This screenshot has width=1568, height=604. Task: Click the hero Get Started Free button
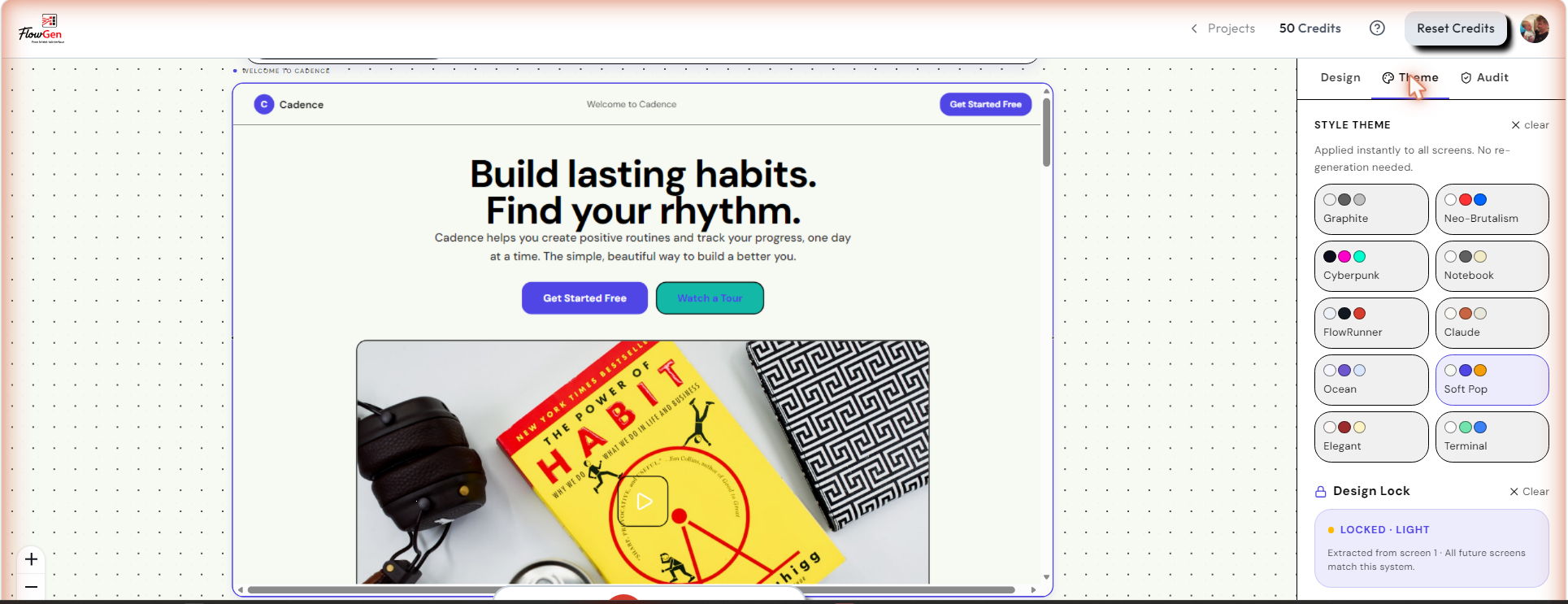tap(584, 298)
